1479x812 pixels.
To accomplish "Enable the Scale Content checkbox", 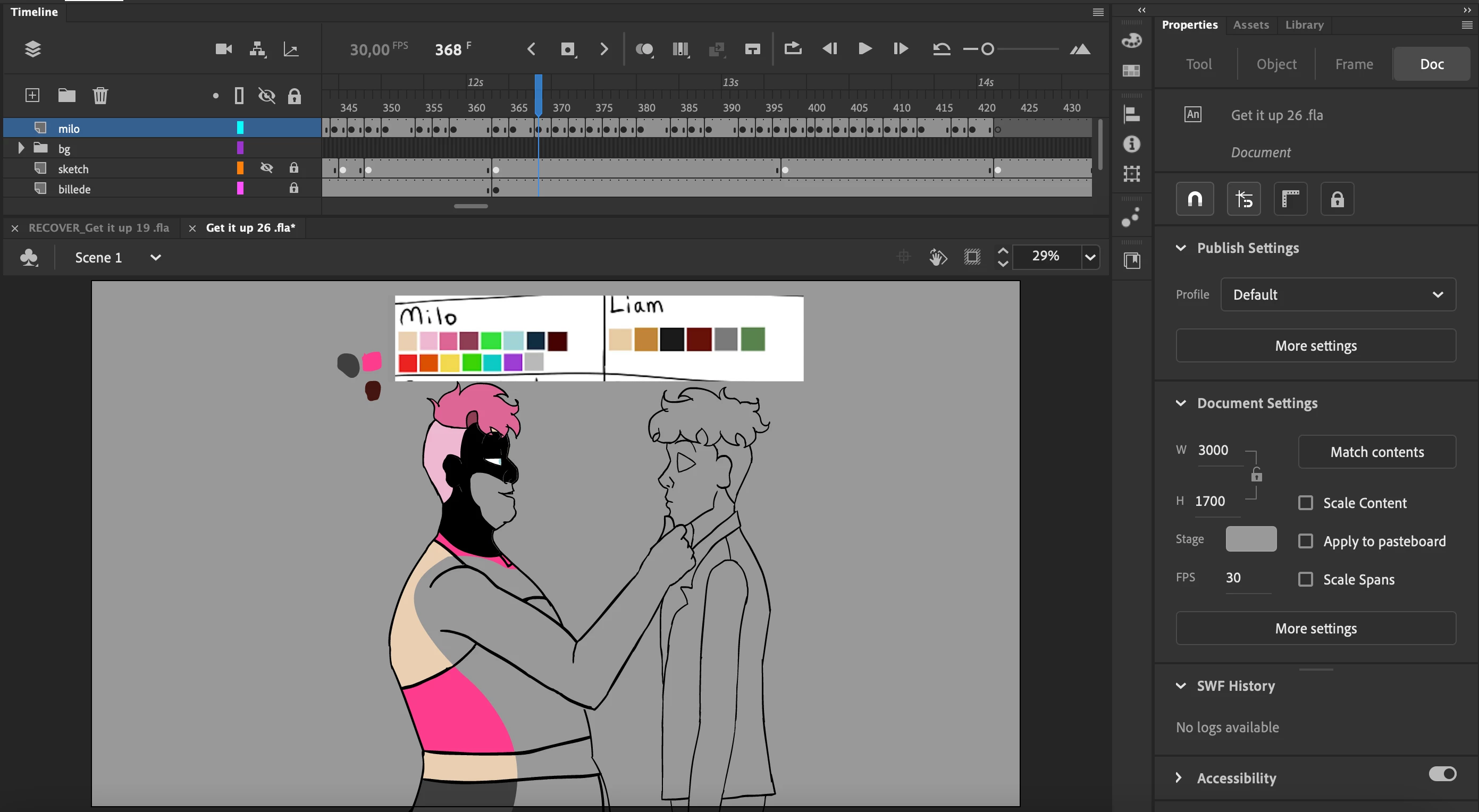I will tap(1306, 503).
